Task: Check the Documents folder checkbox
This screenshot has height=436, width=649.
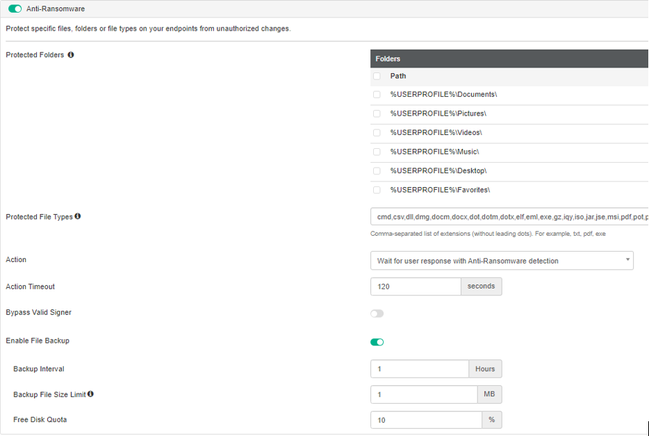Action: coord(376,94)
